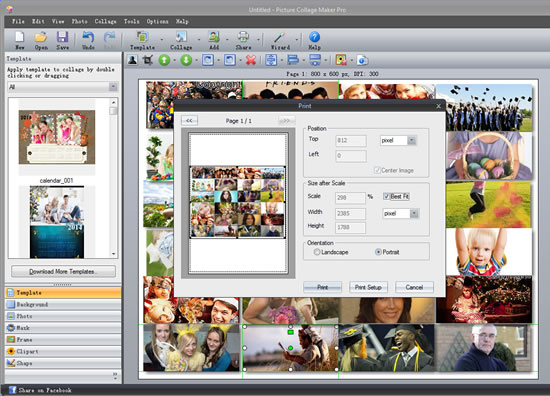
Task: Open the Options menu
Action: tap(157, 21)
